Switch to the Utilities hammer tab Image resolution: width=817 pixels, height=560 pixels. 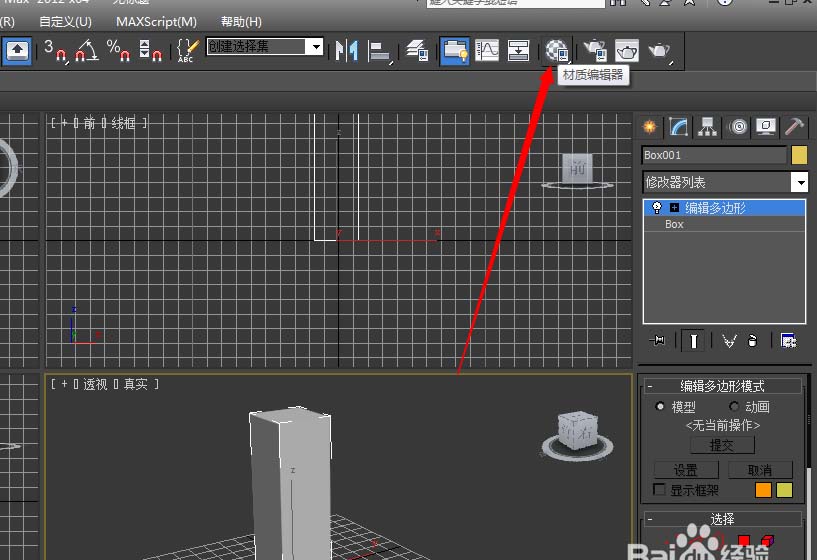click(x=795, y=127)
